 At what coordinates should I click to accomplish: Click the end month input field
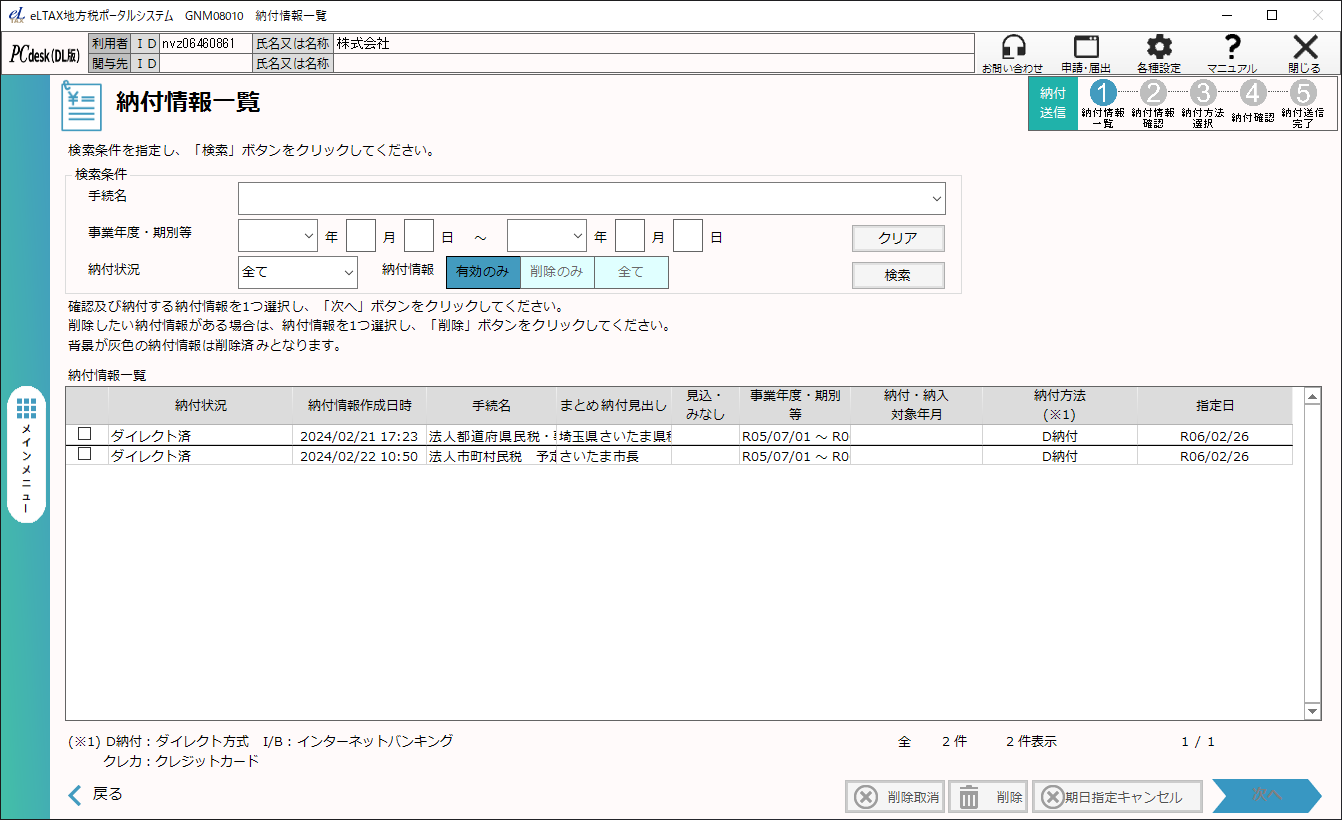[688, 236]
